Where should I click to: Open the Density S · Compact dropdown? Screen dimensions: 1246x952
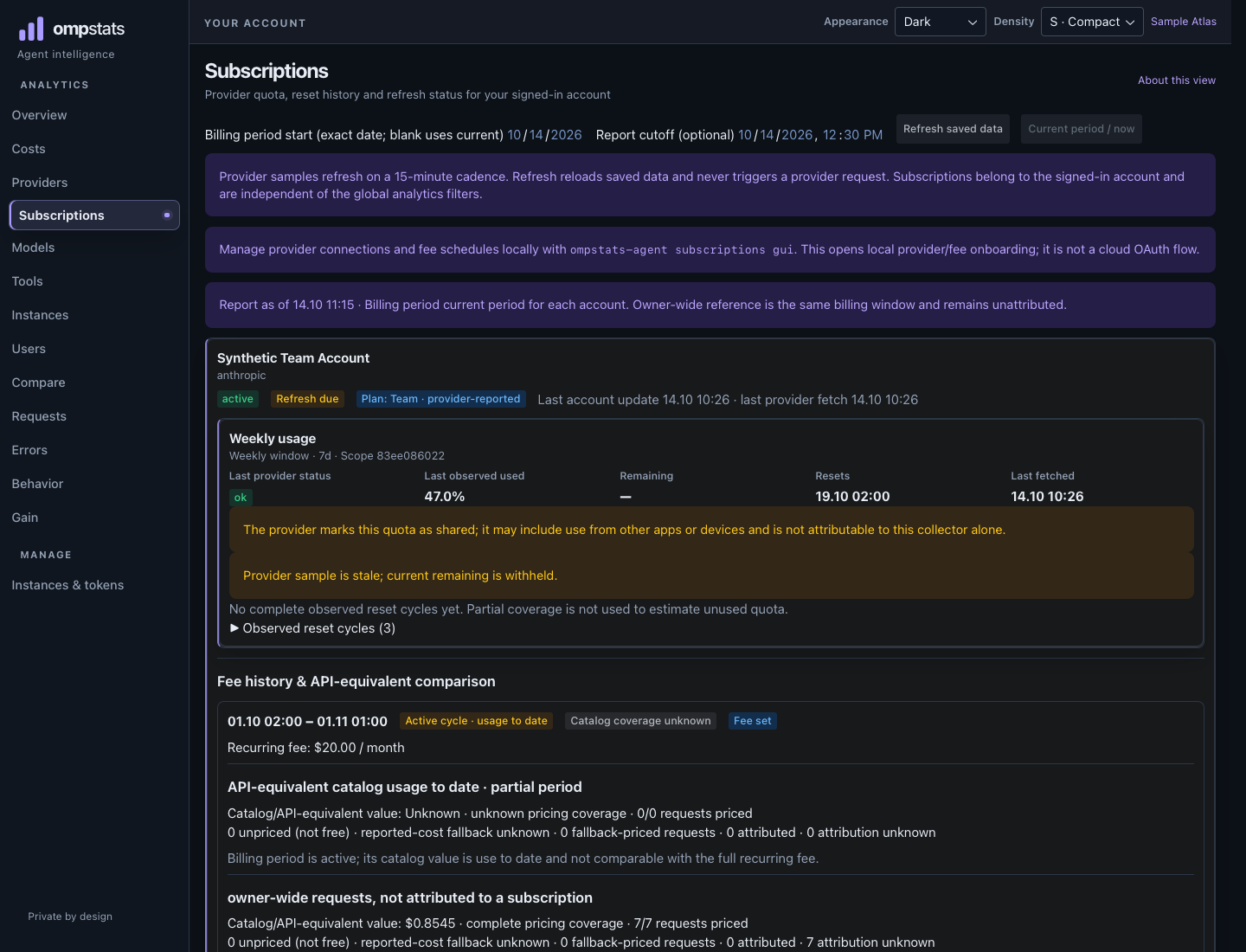(1092, 22)
